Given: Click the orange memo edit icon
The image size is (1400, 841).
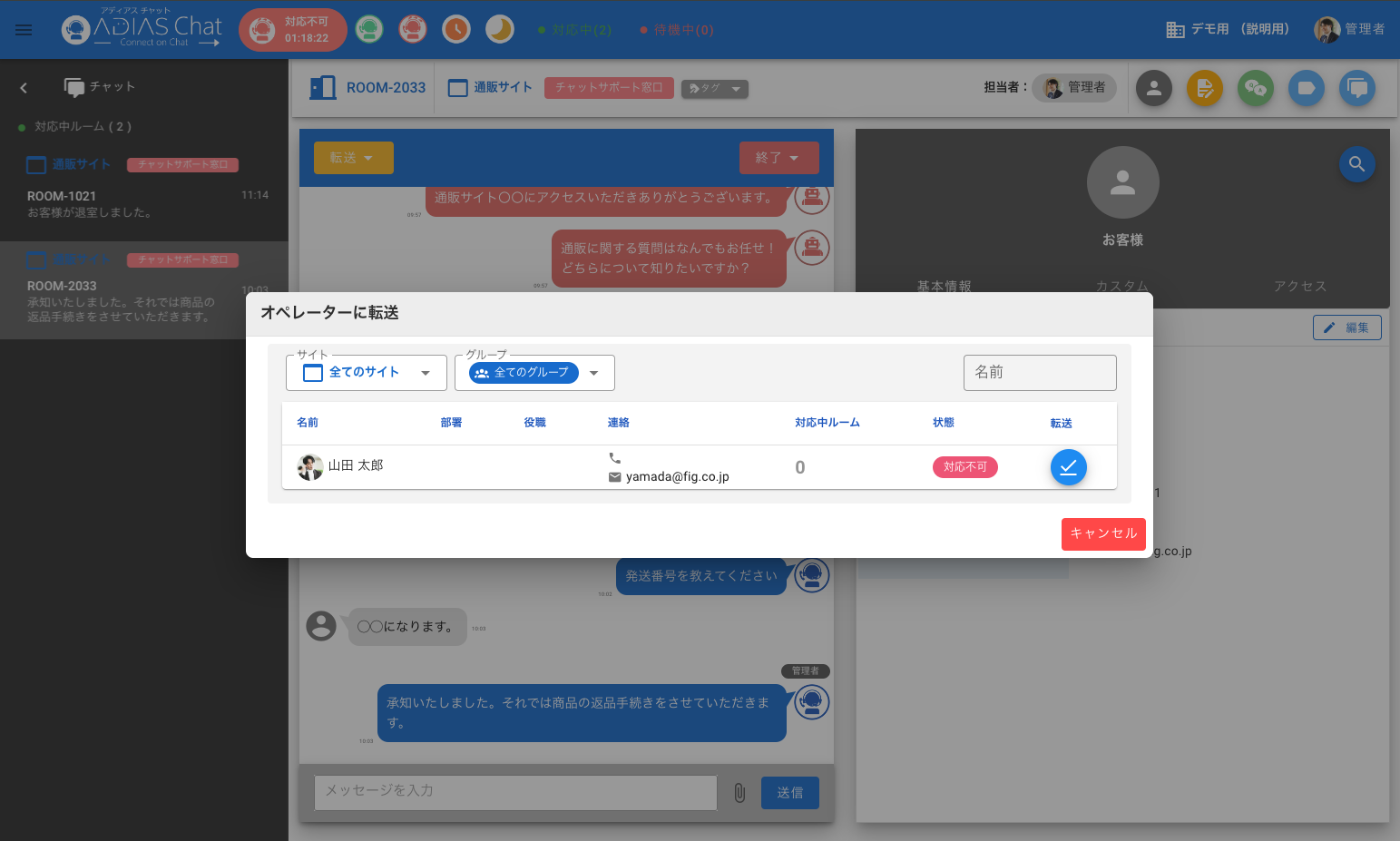Looking at the screenshot, I should coord(1205,88).
